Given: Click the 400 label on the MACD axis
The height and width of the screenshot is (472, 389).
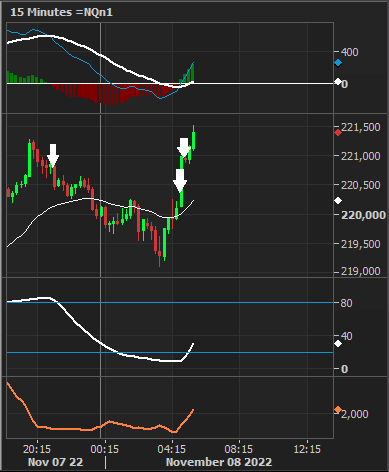Looking at the screenshot, I should click(350, 52).
